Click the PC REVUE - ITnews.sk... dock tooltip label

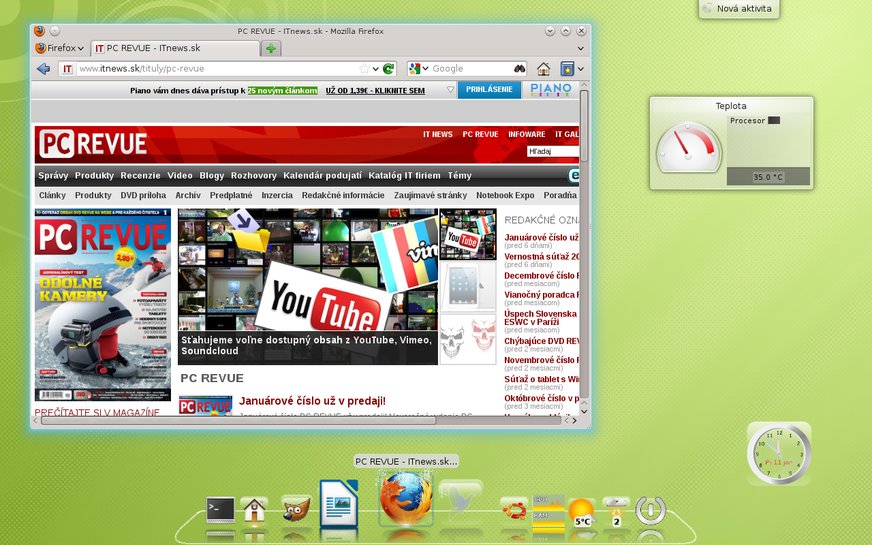pyautogui.click(x=406, y=462)
